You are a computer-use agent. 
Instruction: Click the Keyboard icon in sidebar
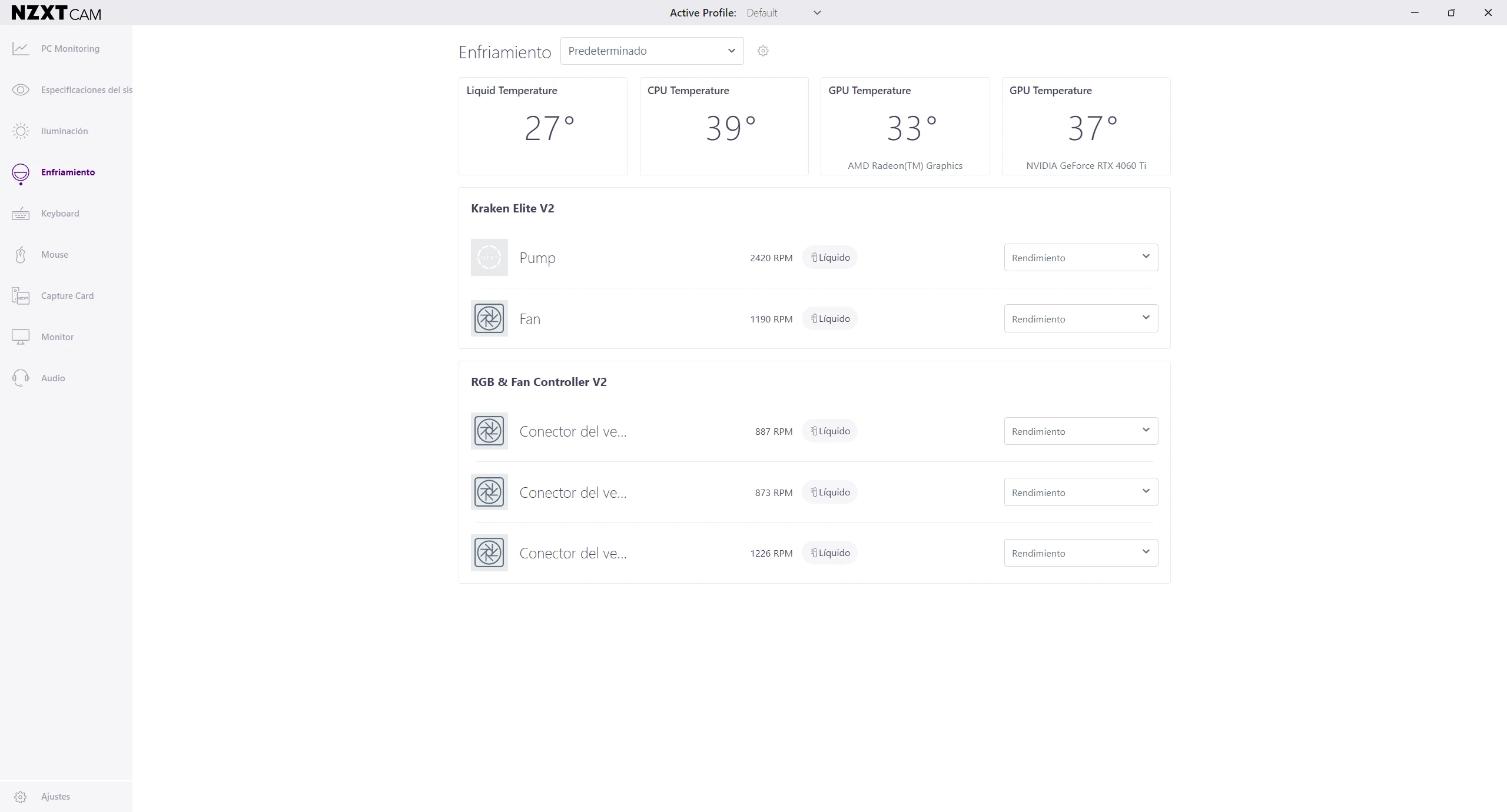tap(21, 214)
